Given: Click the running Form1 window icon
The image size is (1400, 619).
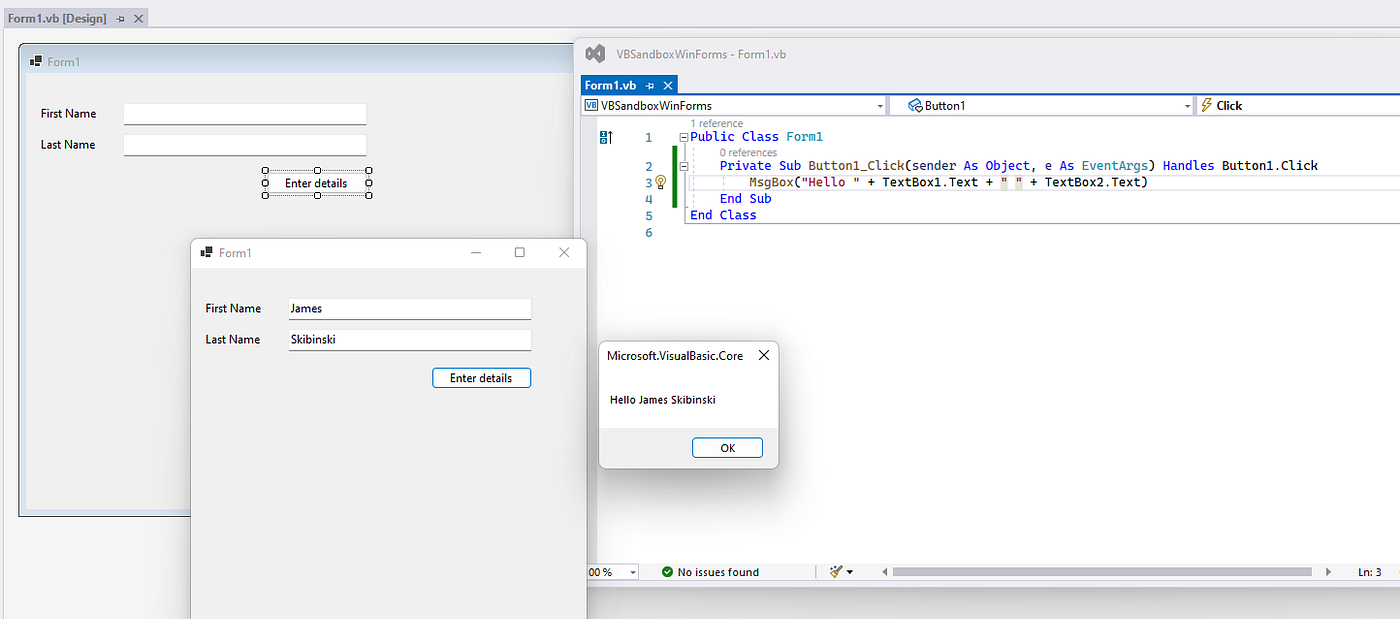Looking at the screenshot, I should click(x=207, y=253).
